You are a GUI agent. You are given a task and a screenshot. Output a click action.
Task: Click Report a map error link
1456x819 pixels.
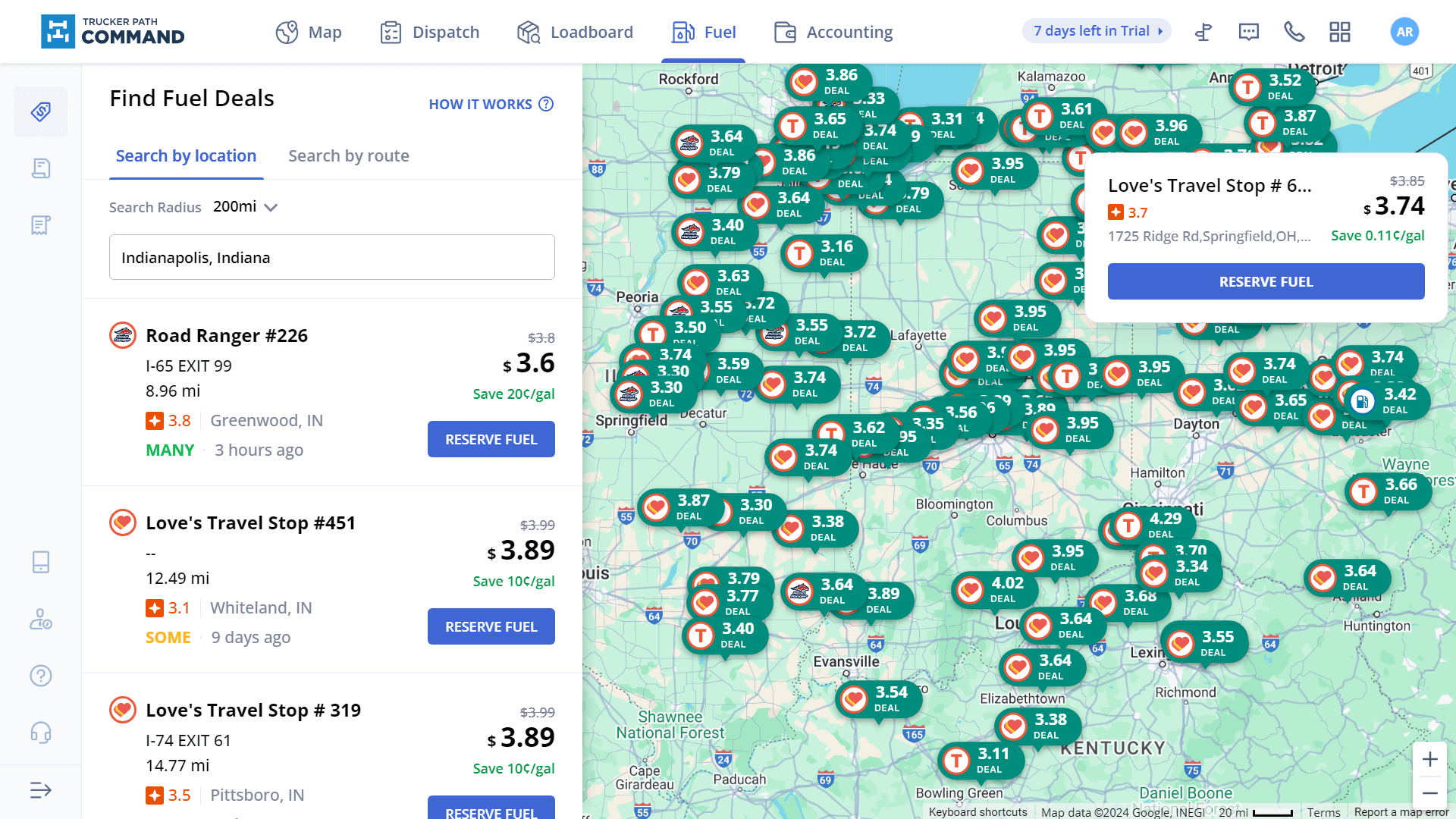[x=1401, y=811]
